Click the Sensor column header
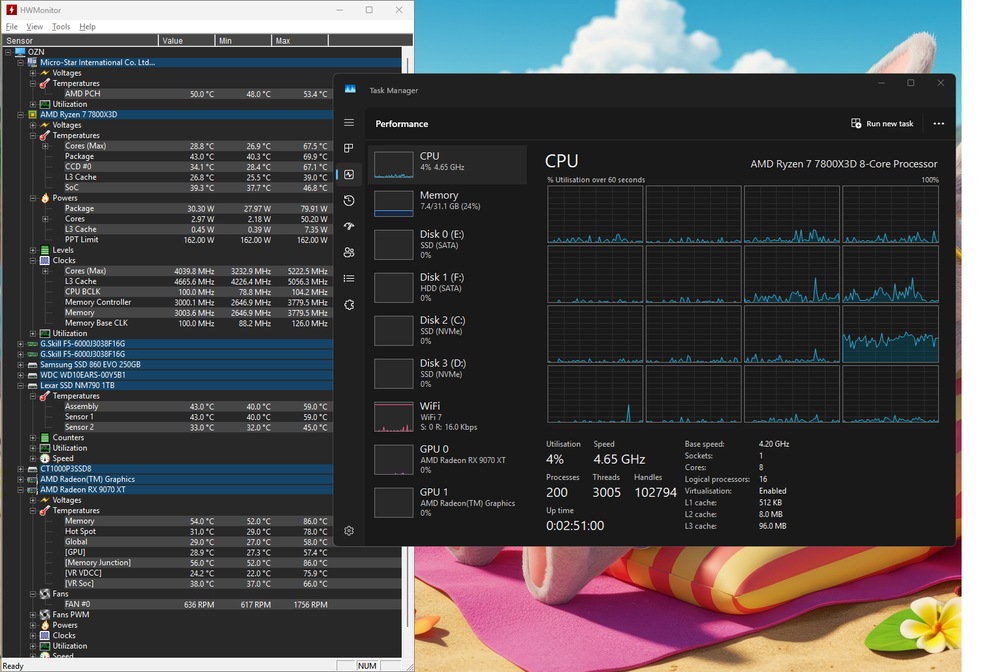Screen dimensions: 1000x672 80,40
